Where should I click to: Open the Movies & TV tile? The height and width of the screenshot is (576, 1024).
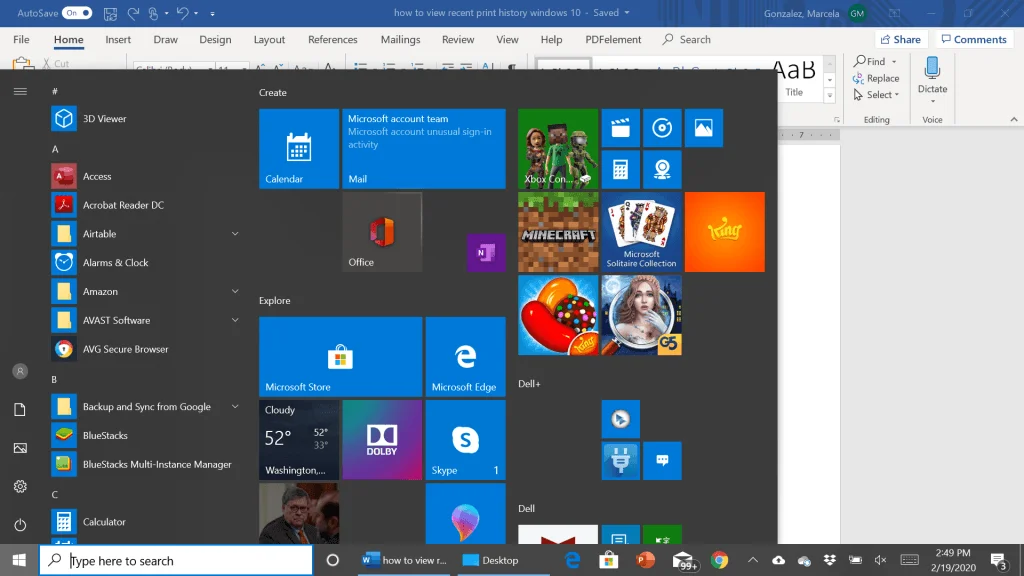pyautogui.click(x=620, y=128)
